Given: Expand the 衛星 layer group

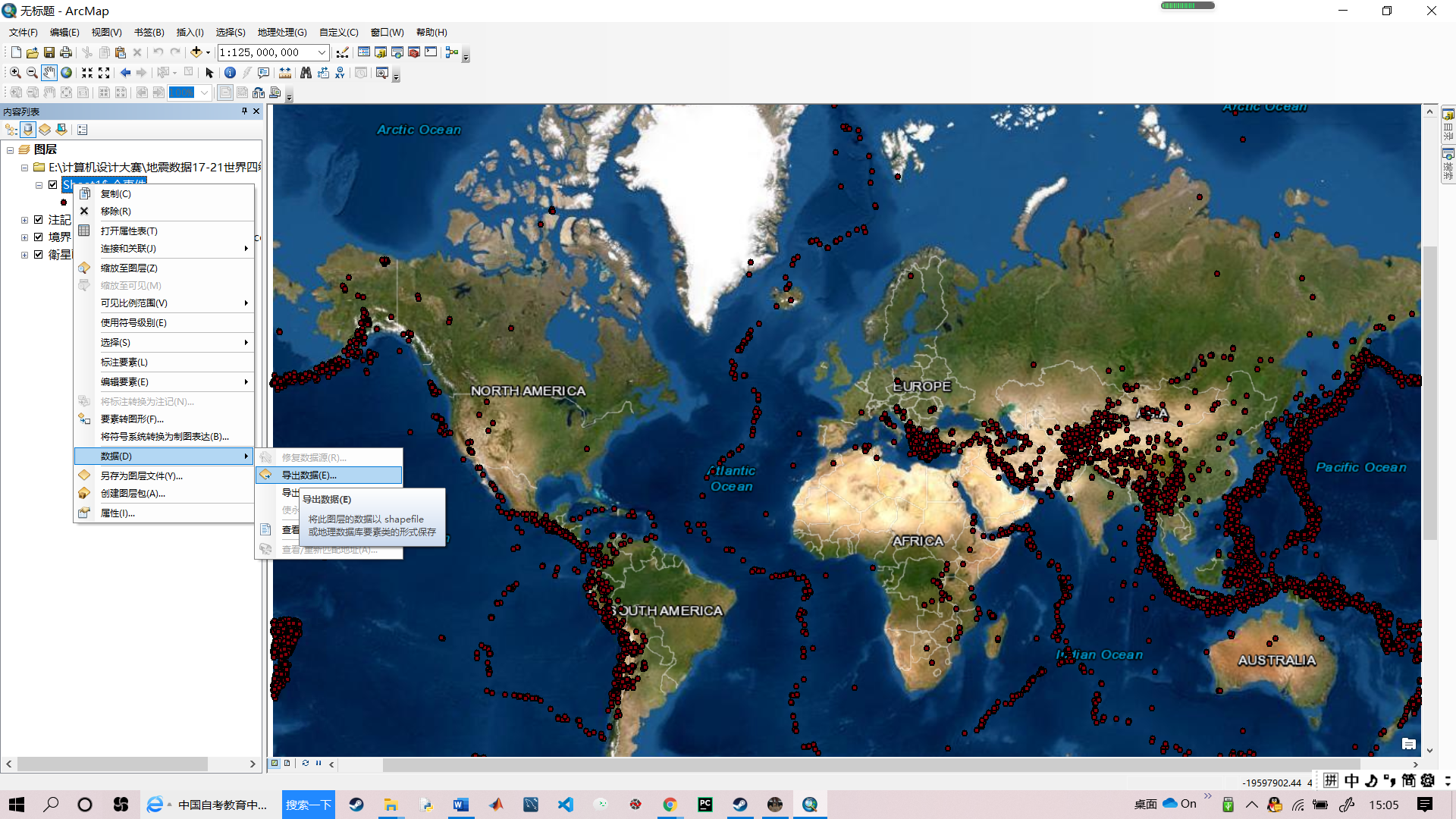Looking at the screenshot, I should pyautogui.click(x=24, y=255).
